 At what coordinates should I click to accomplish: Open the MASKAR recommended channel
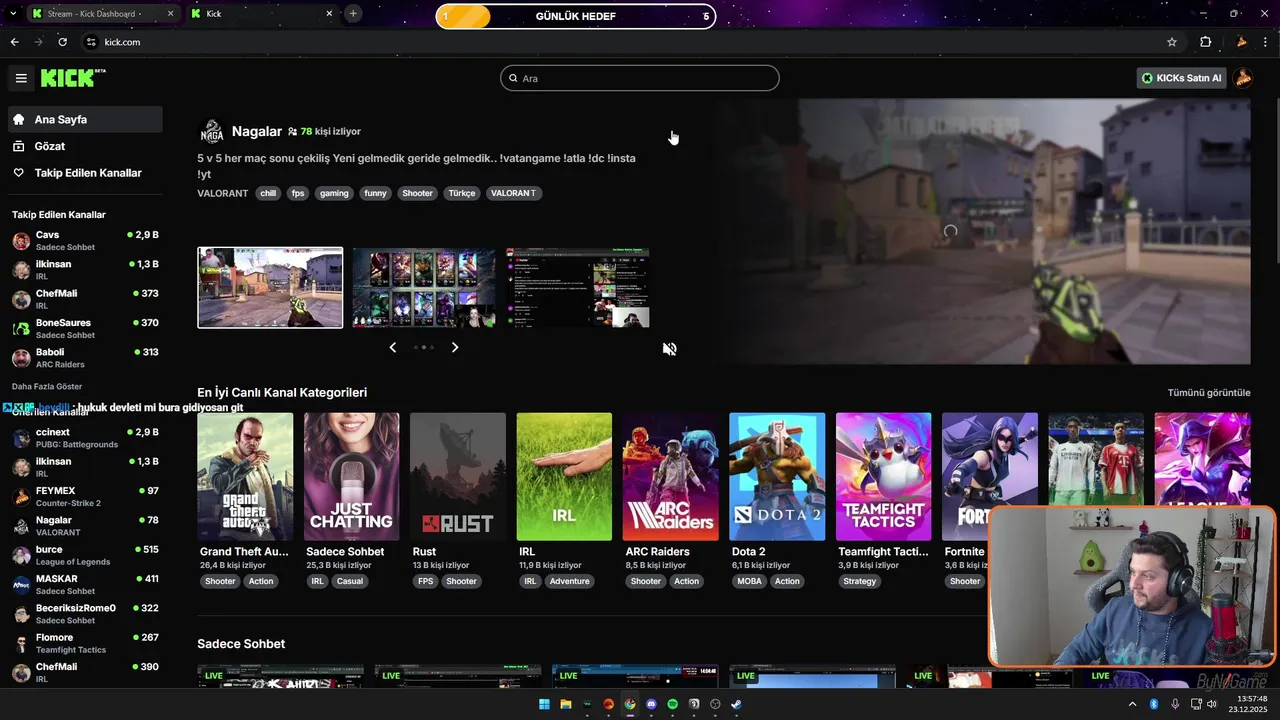pyautogui.click(x=85, y=584)
